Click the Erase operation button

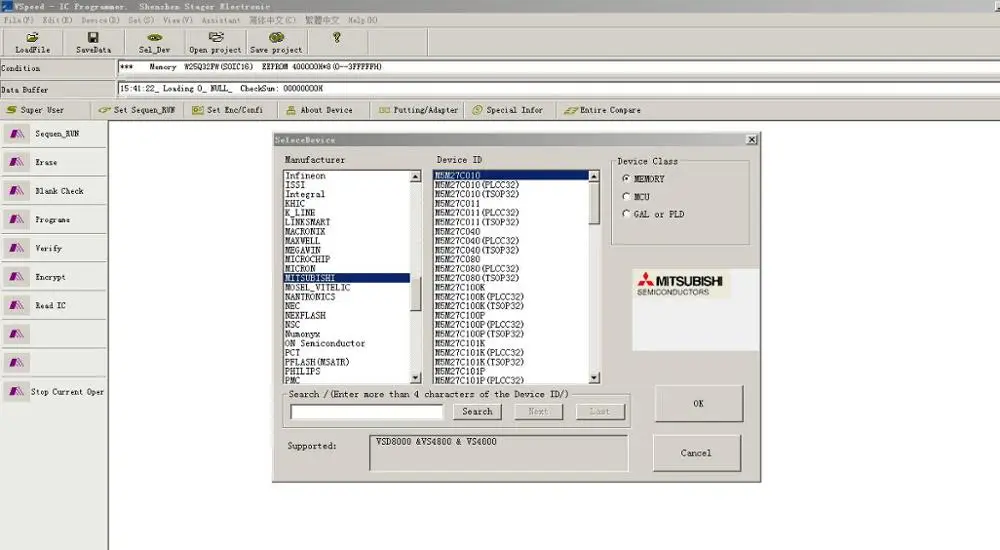click(x=54, y=163)
